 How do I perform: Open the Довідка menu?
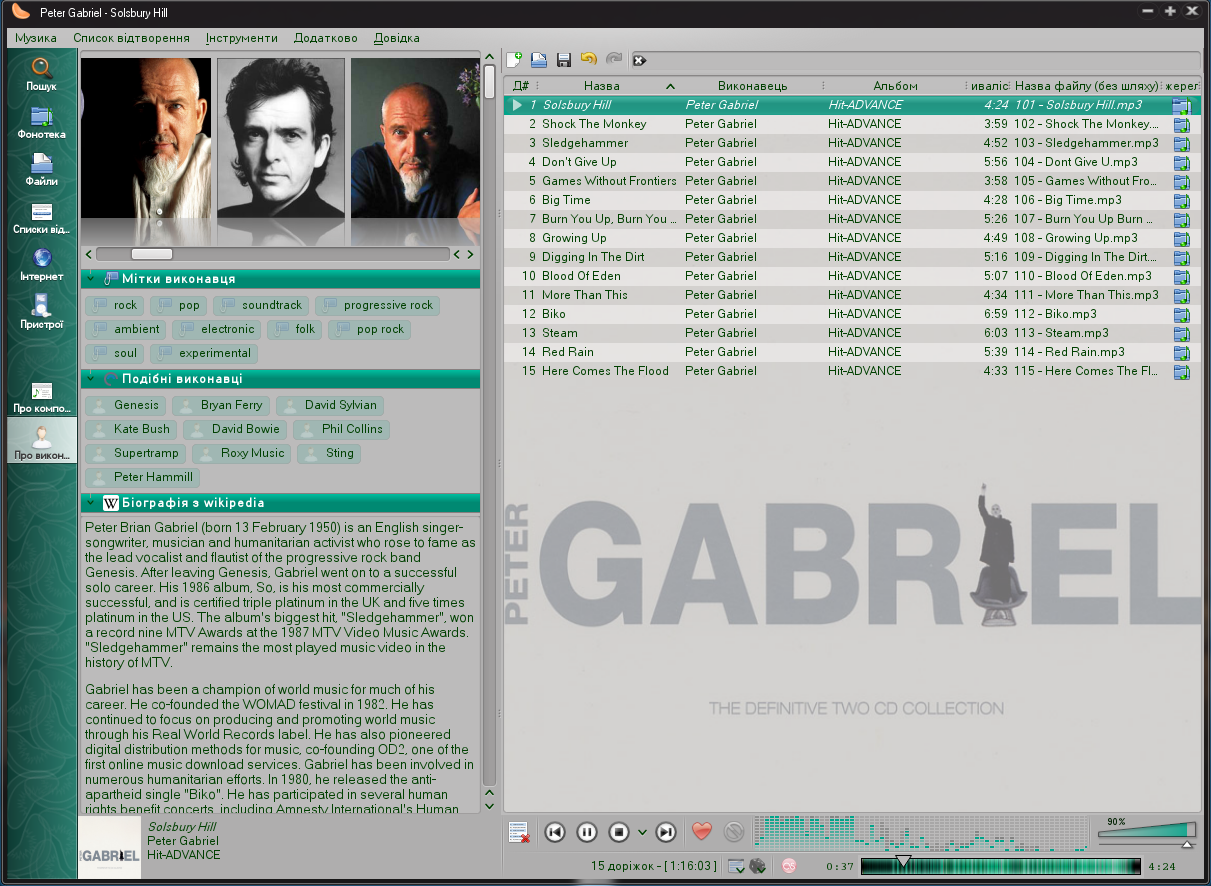pyautogui.click(x=397, y=38)
